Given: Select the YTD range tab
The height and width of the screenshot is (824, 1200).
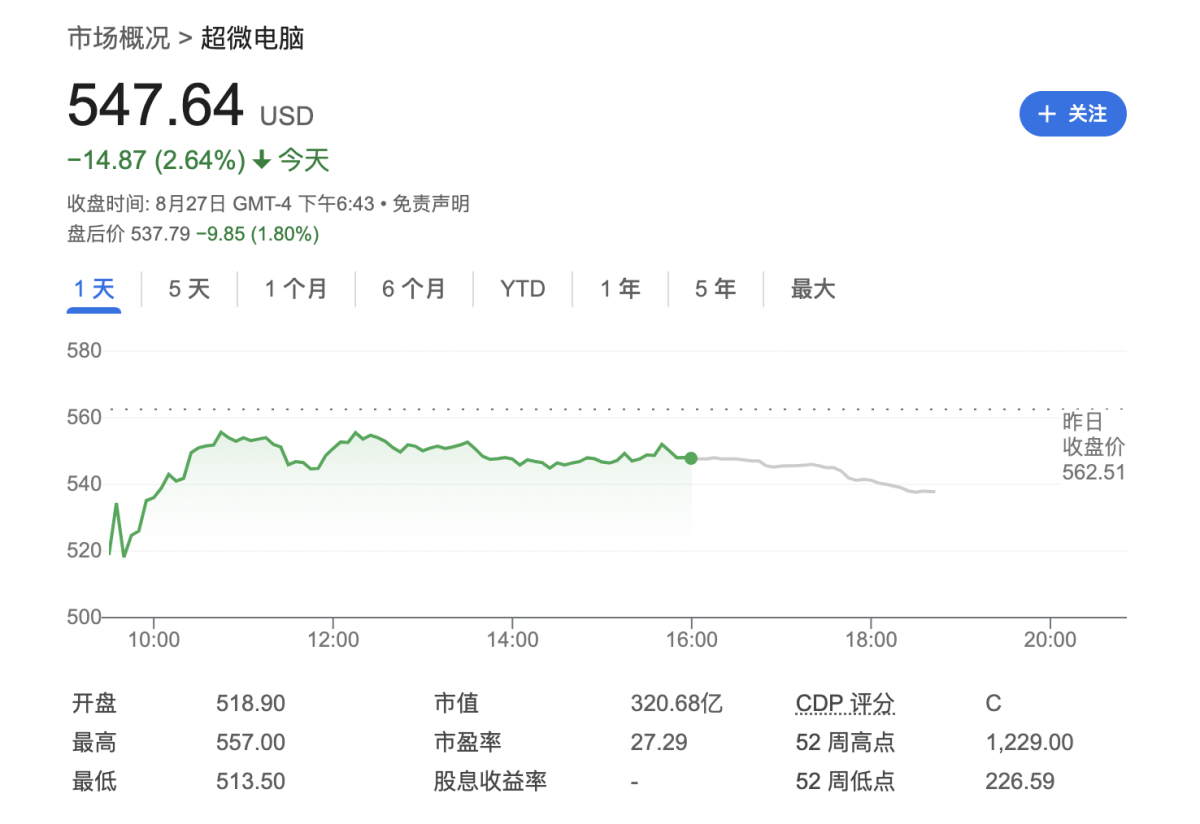Looking at the screenshot, I should click(x=523, y=290).
